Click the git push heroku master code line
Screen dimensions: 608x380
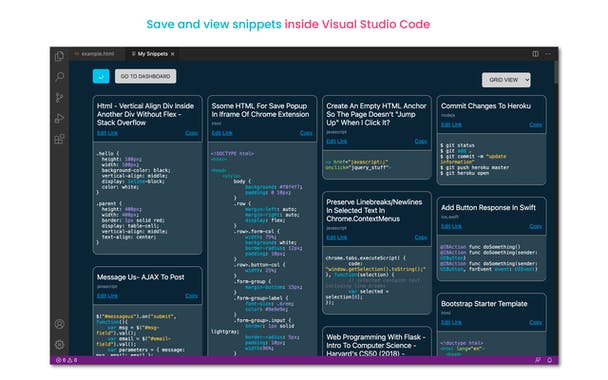(475, 168)
